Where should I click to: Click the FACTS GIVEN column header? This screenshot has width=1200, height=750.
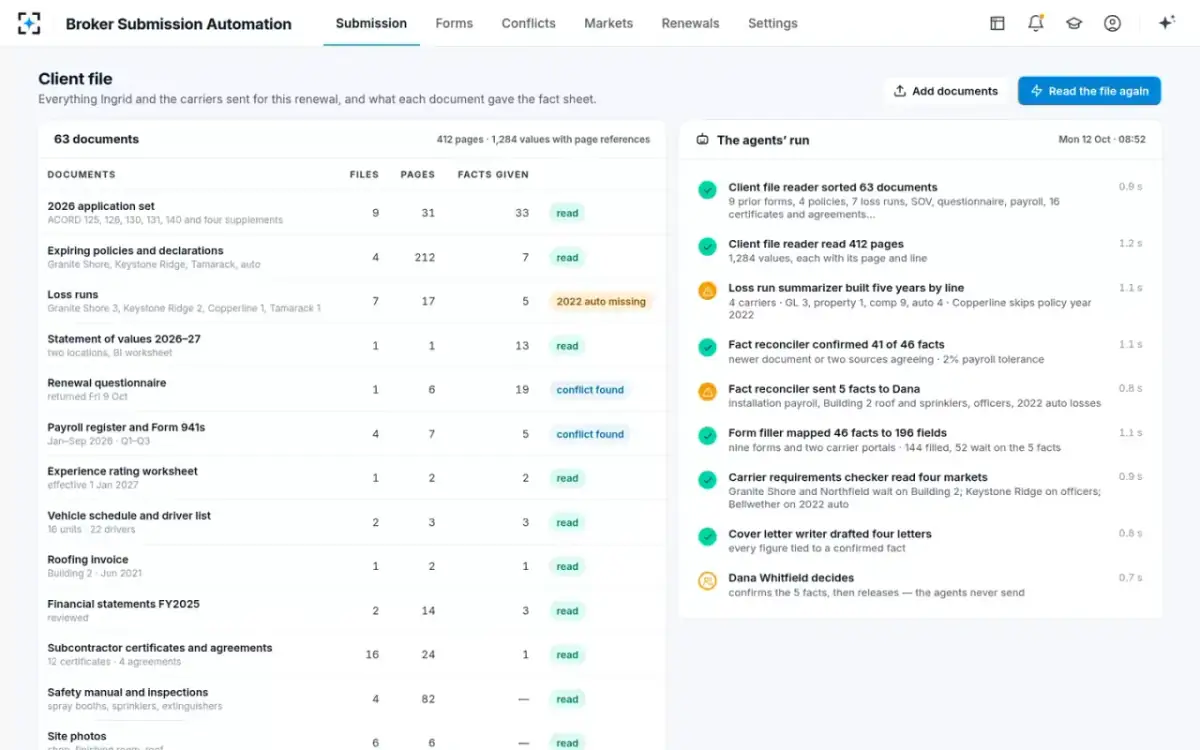pyautogui.click(x=493, y=174)
